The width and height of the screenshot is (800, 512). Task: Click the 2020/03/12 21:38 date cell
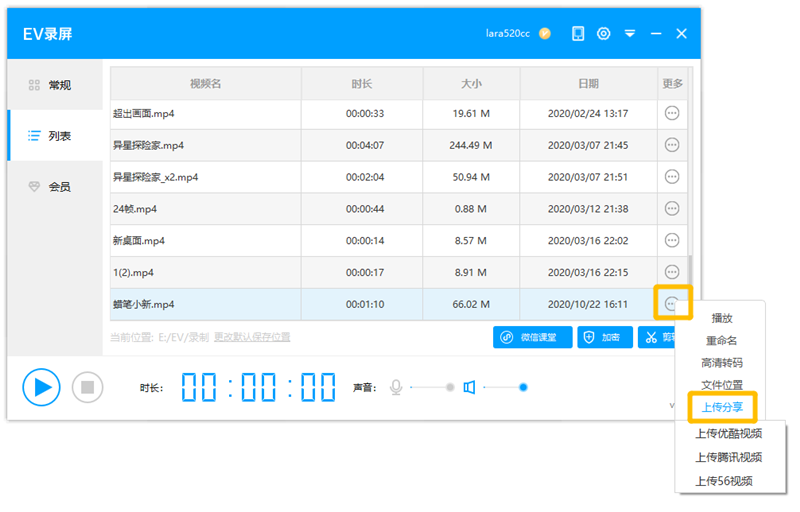tap(588, 209)
